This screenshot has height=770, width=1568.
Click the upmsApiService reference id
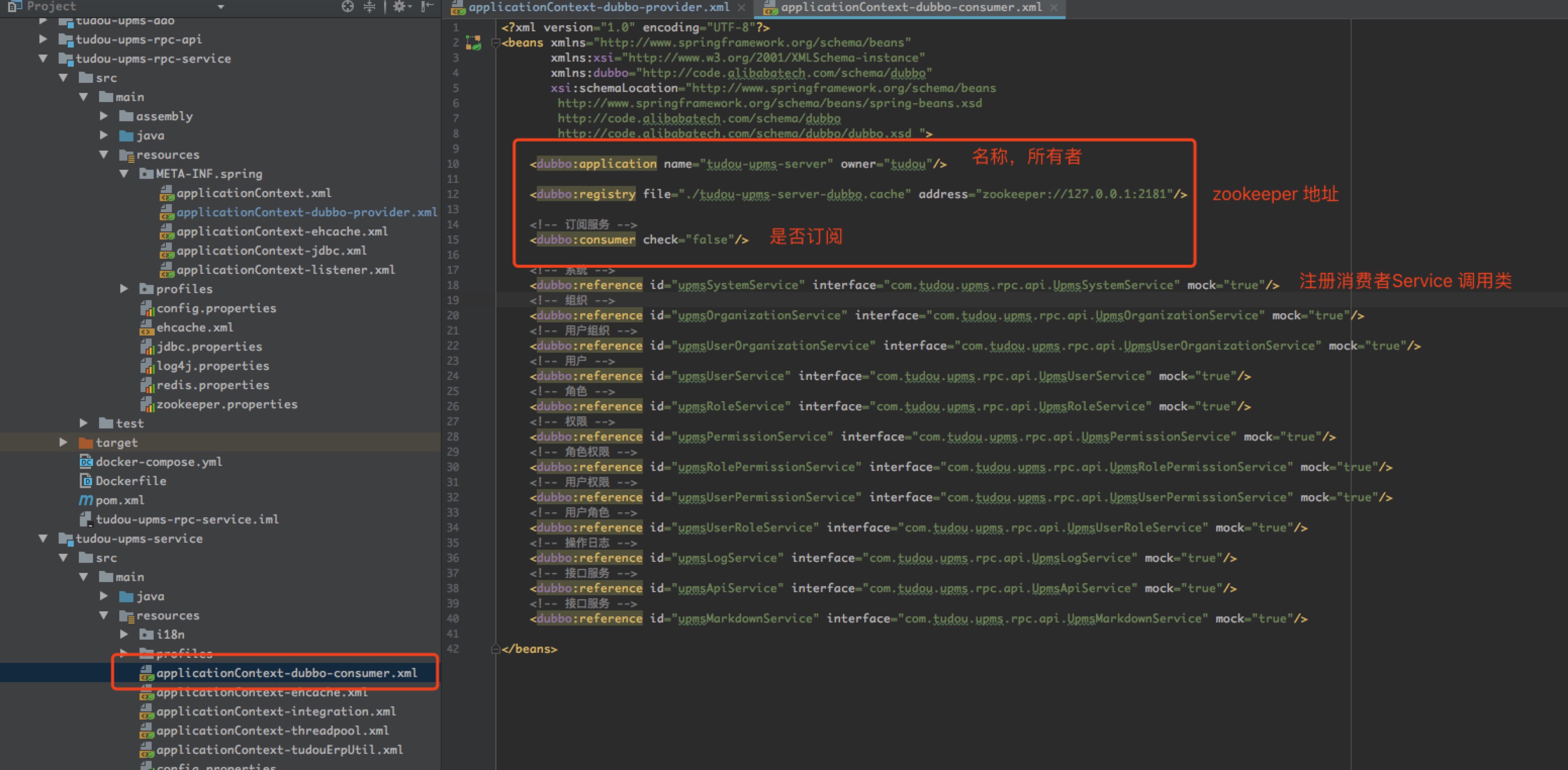pos(727,588)
